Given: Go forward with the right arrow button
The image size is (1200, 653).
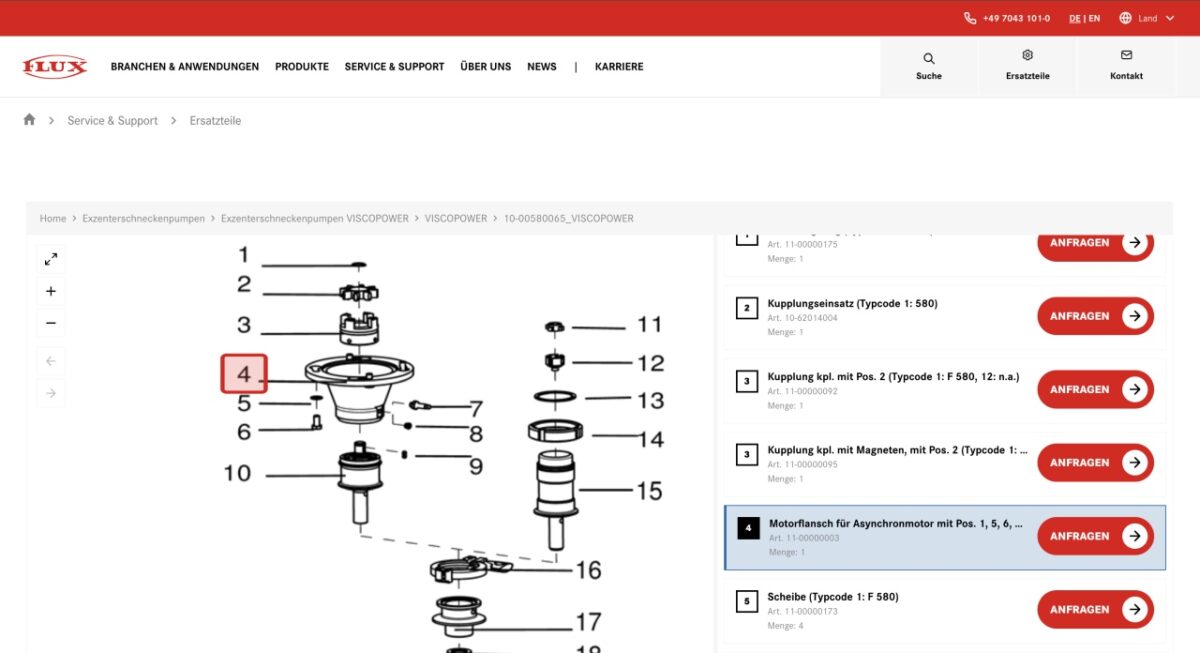Looking at the screenshot, I should [x=51, y=393].
